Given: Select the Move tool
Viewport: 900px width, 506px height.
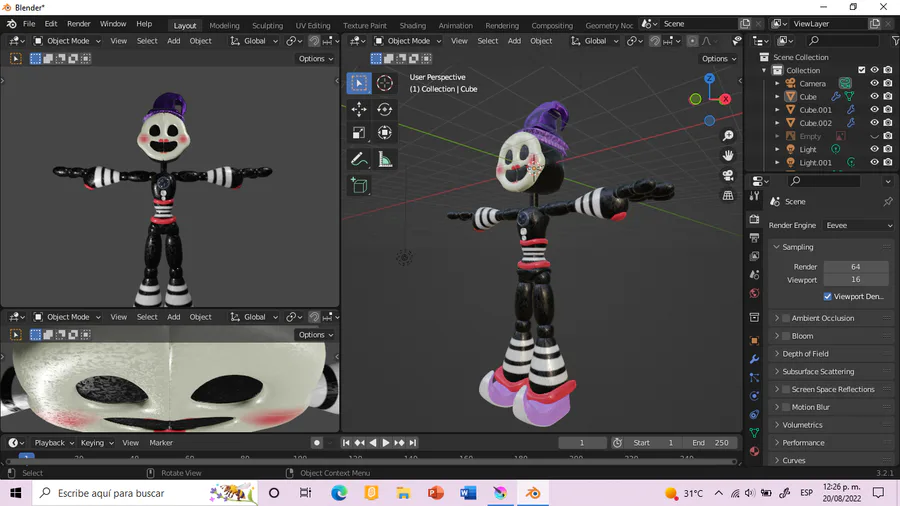Looking at the screenshot, I should tap(359, 109).
